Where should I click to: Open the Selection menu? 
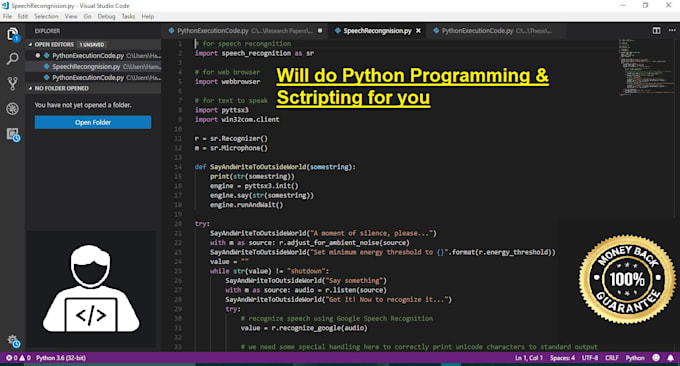(46, 16)
